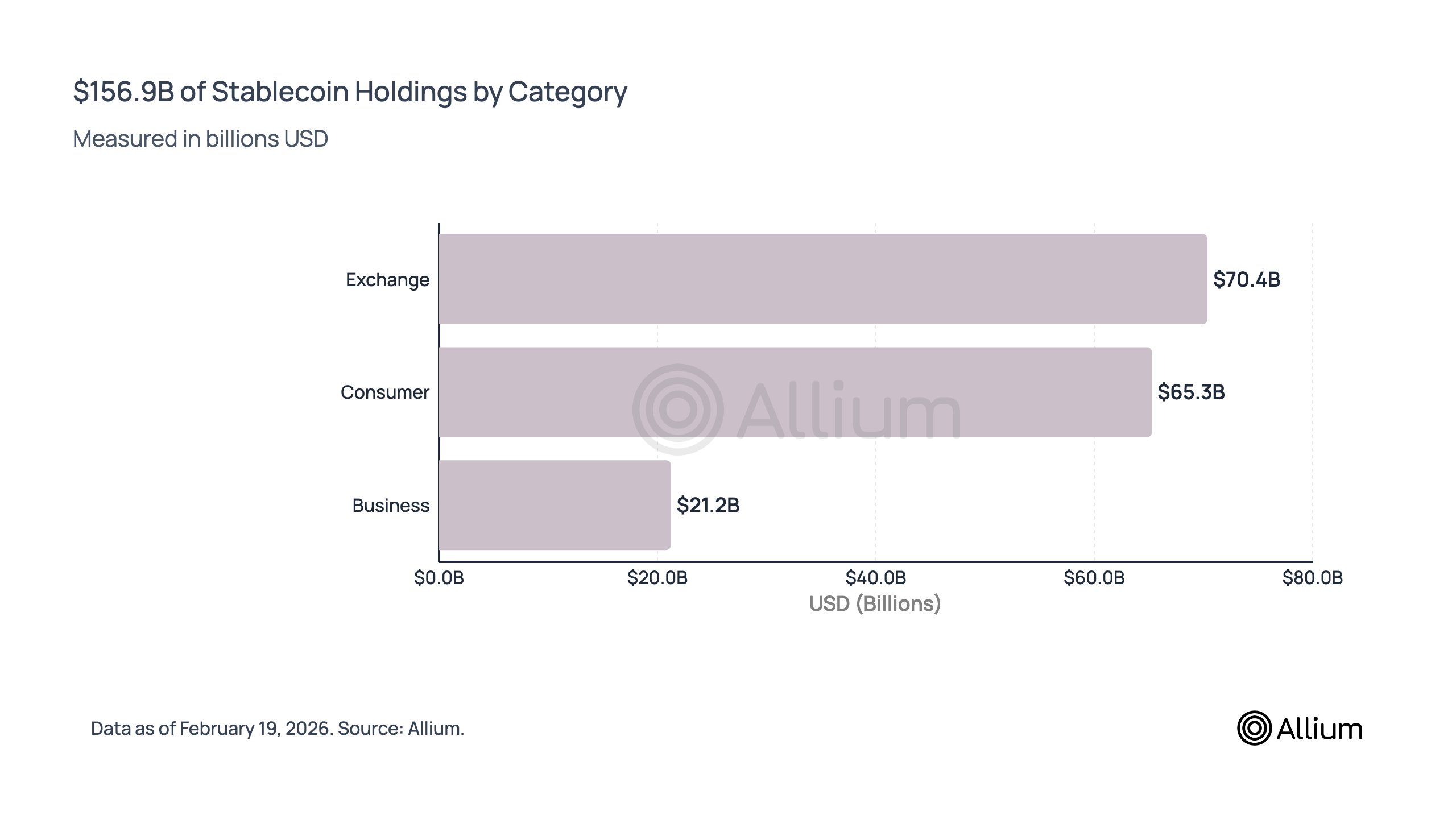The height and width of the screenshot is (819, 1456).
Task: Click the 'Data as of February 19, 2026' footnote
Action: point(278,729)
